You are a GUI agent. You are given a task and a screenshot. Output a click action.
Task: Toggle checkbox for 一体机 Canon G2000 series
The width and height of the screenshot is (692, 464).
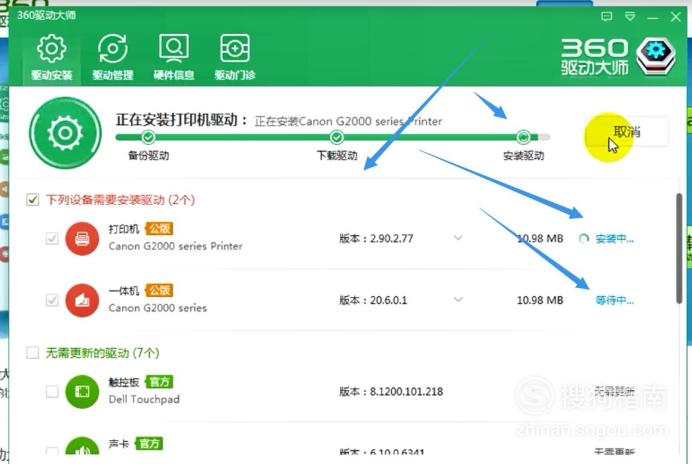click(x=52, y=300)
